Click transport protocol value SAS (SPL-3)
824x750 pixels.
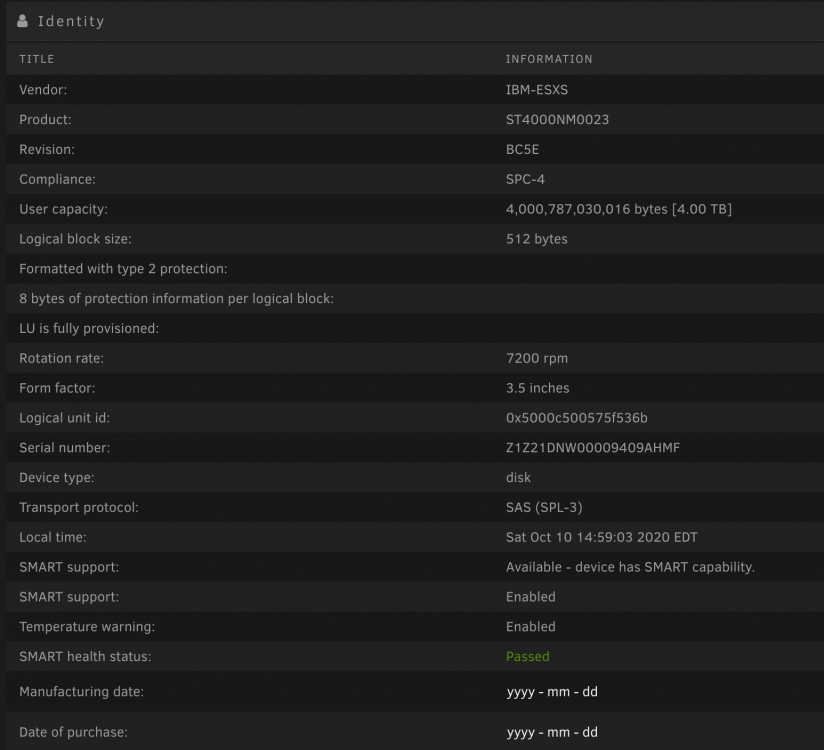(544, 508)
